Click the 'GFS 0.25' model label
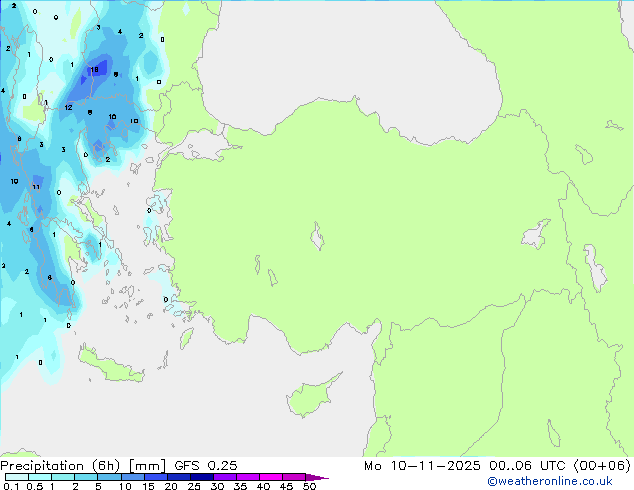Screen dimensions: 634x490 click(x=206, y=466)
